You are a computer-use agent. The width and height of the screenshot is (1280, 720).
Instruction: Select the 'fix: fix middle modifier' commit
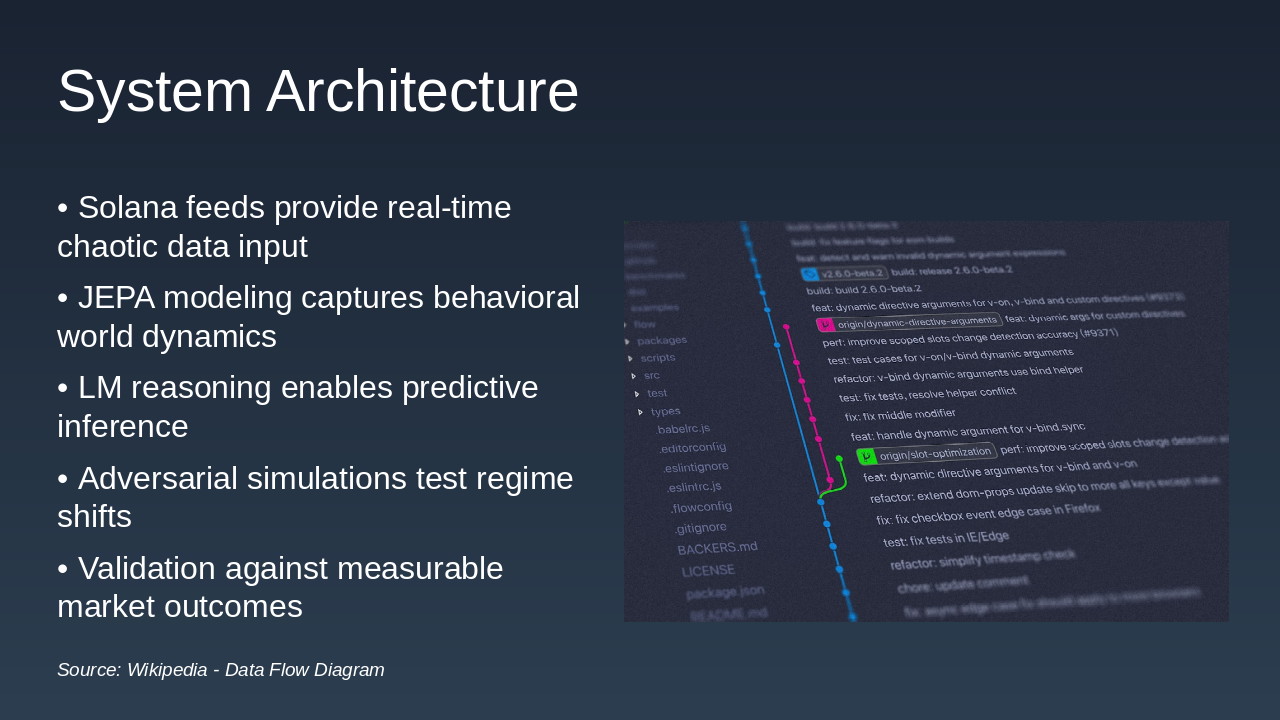click(x=900, y=414)
